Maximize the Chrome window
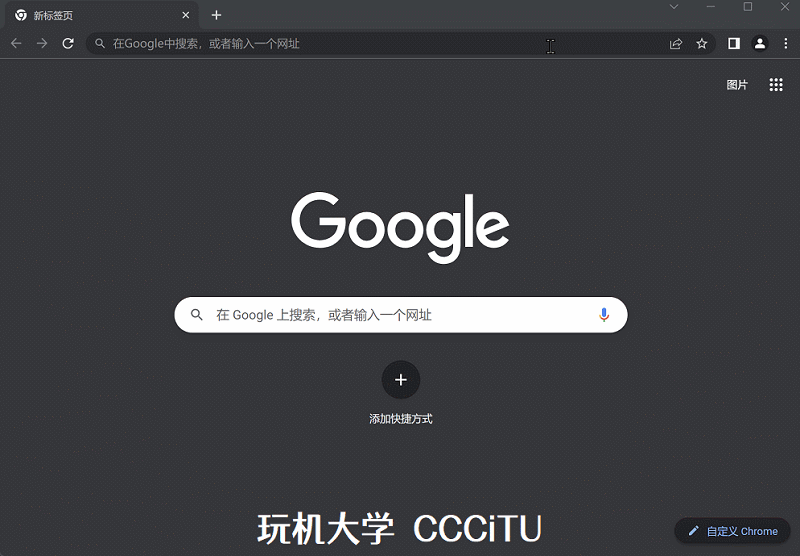Screen dimensions: 800x556 click(x=747, y=7)
